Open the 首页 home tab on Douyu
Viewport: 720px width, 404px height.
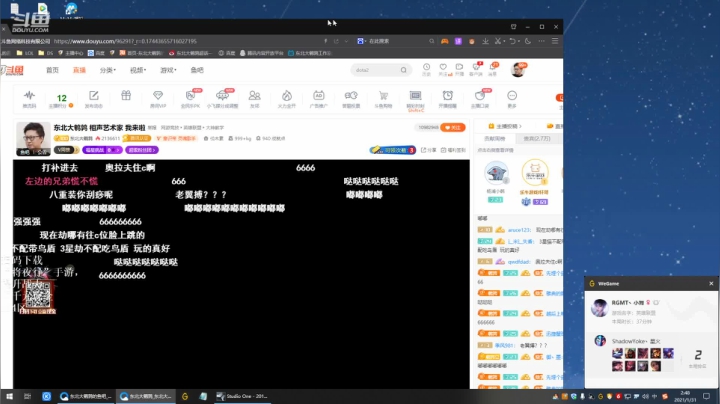point(52,70)
